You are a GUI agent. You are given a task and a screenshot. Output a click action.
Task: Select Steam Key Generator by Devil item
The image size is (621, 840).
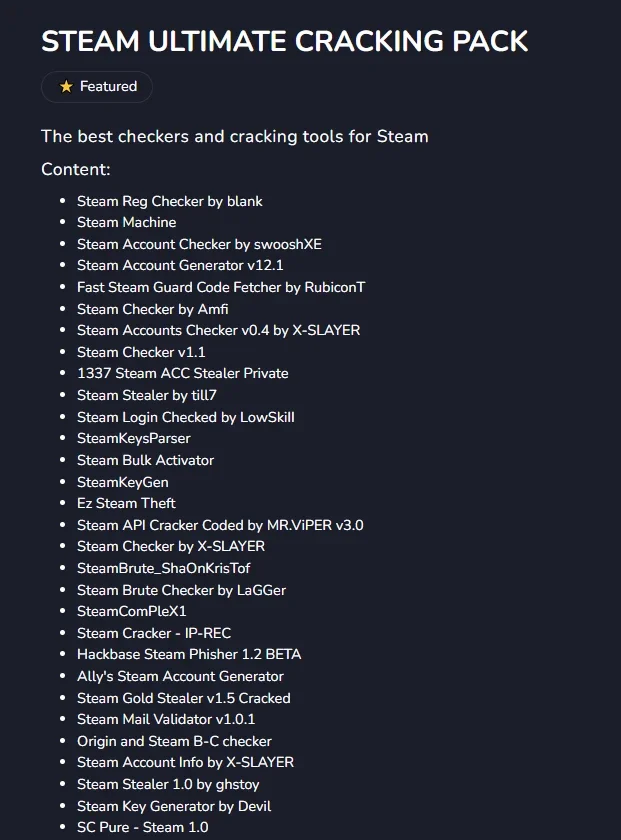[174, 806]
